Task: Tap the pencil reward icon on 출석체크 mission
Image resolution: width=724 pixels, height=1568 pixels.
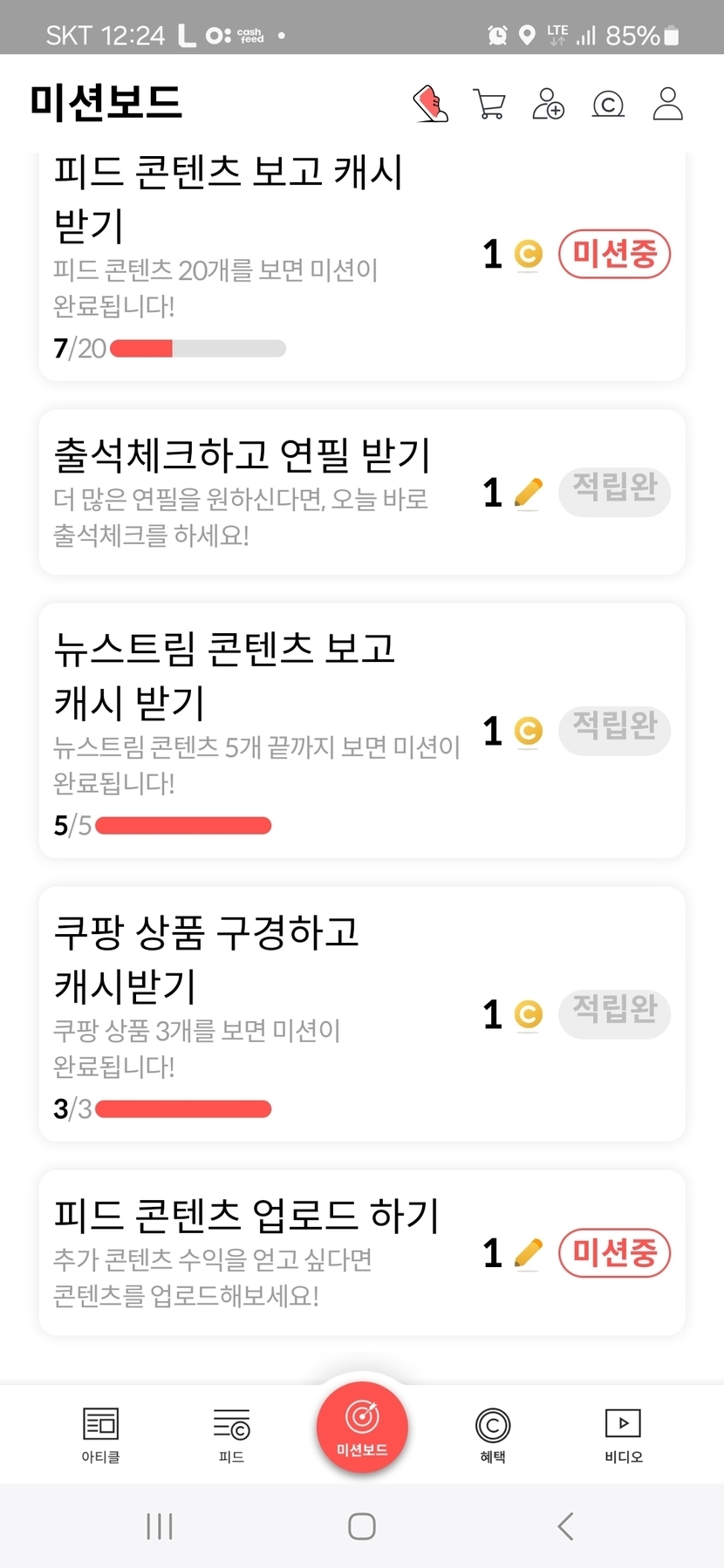Action: pyautogui.click(x=528, y=493)
